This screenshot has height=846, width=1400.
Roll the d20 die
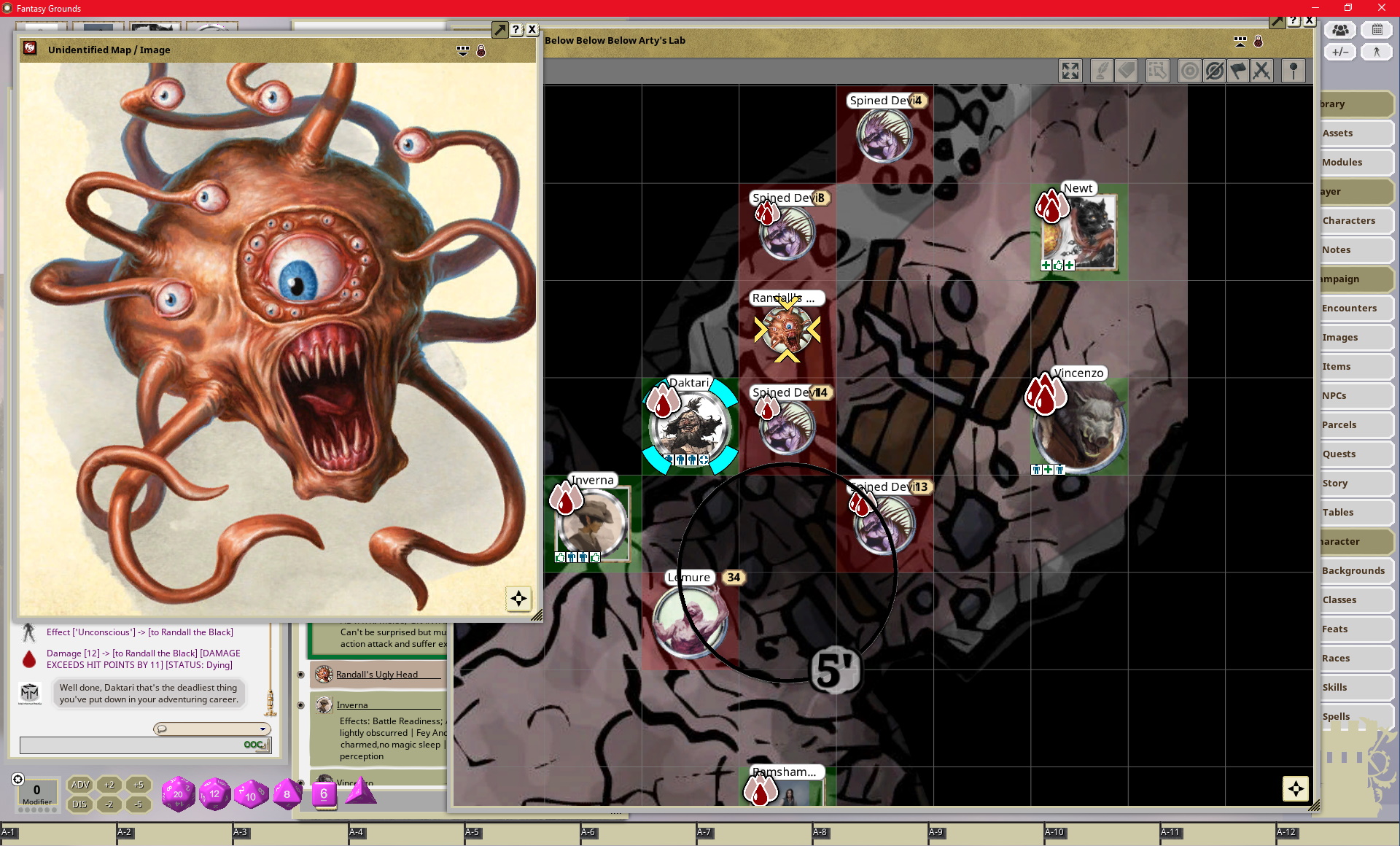pyautogui.click(x=178, y=793)
